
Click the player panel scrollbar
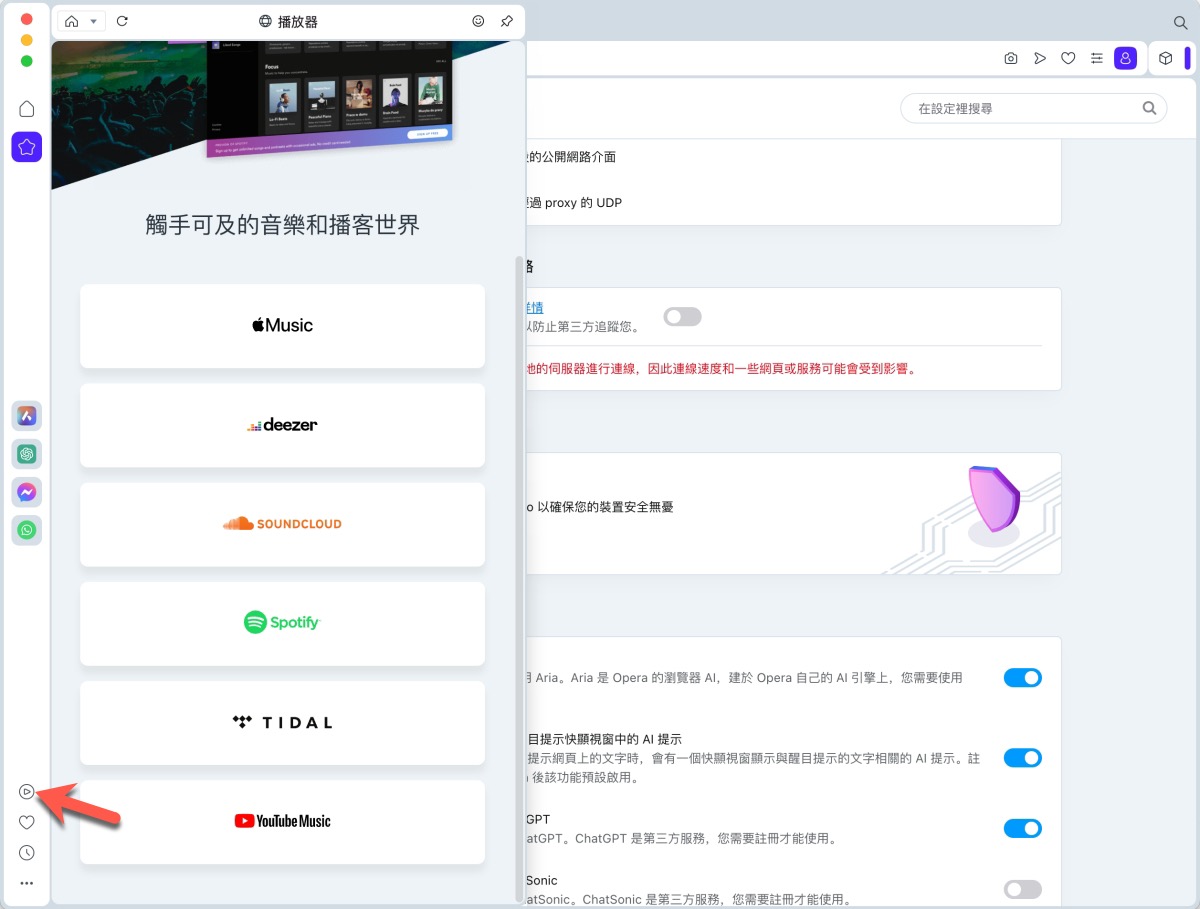click(x=519, y=500)
